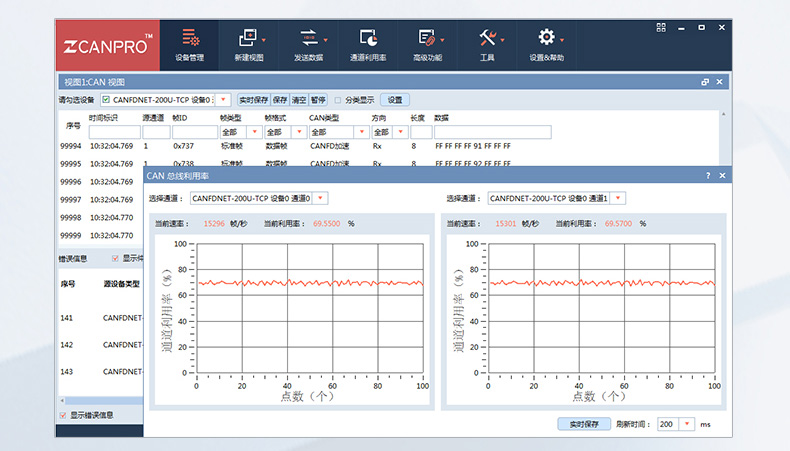Click the 高级功能 advanced functions icon

[427, 38]
